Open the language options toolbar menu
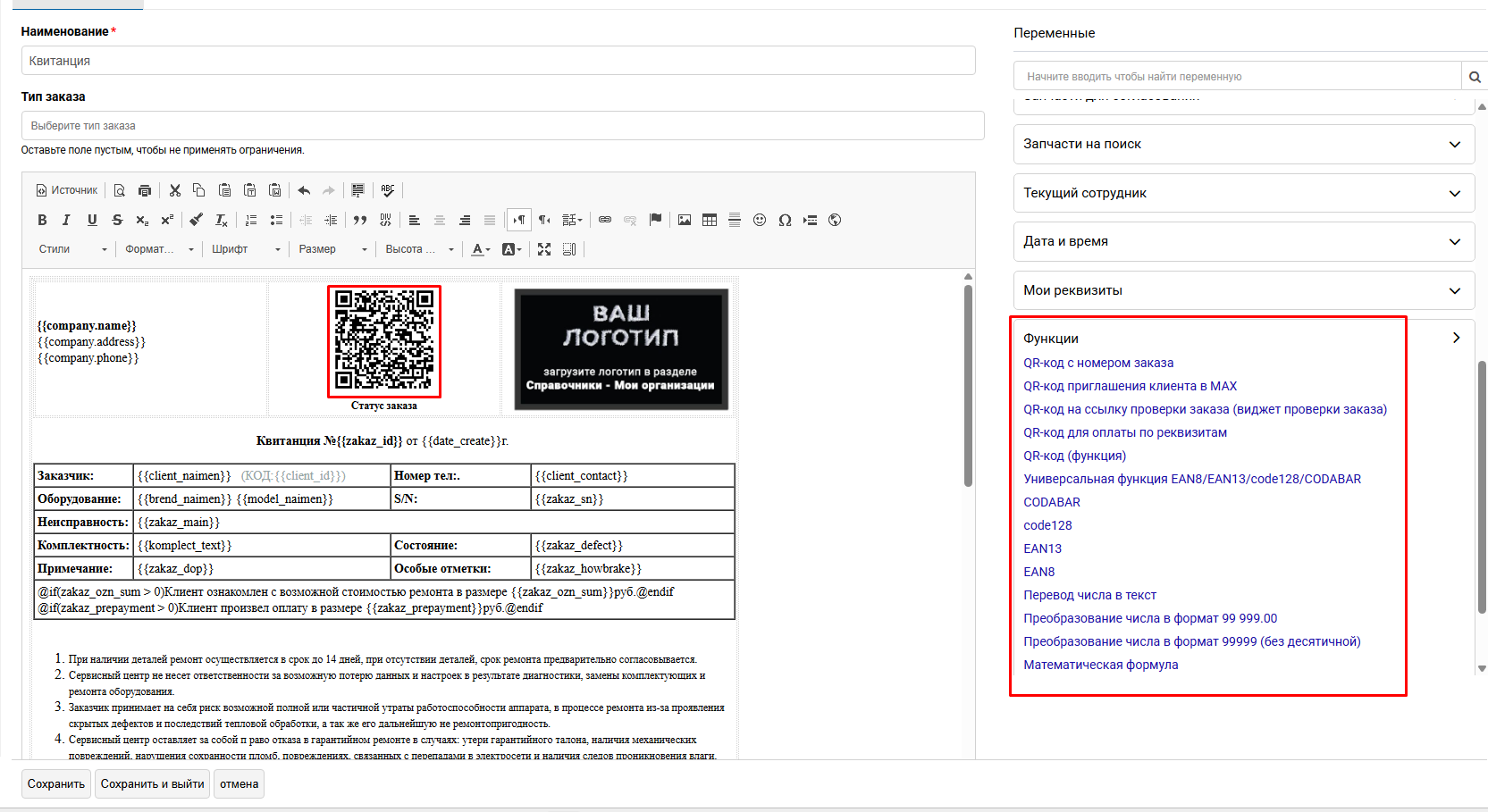The height and width of the screenshot is (812, 1488). tap(573, 220)
